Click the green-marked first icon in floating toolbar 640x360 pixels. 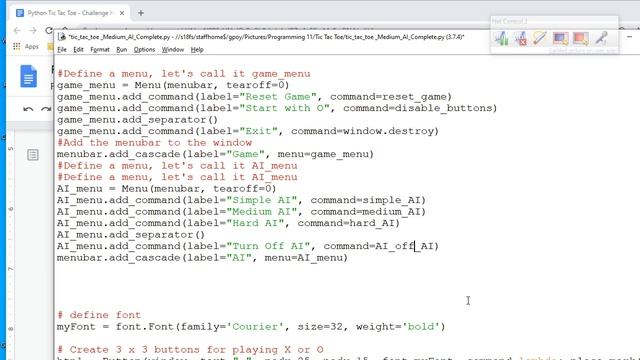501,38
